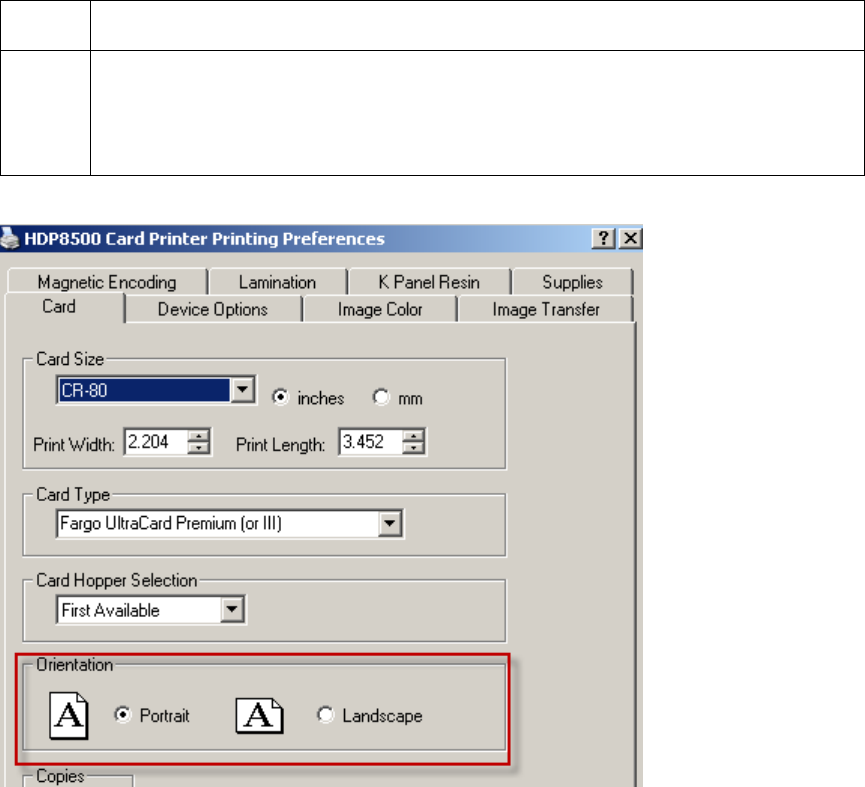Switch to the Magnetic Encoding tab
Viewport: 865px width, 787px height.
coord(107,282)
